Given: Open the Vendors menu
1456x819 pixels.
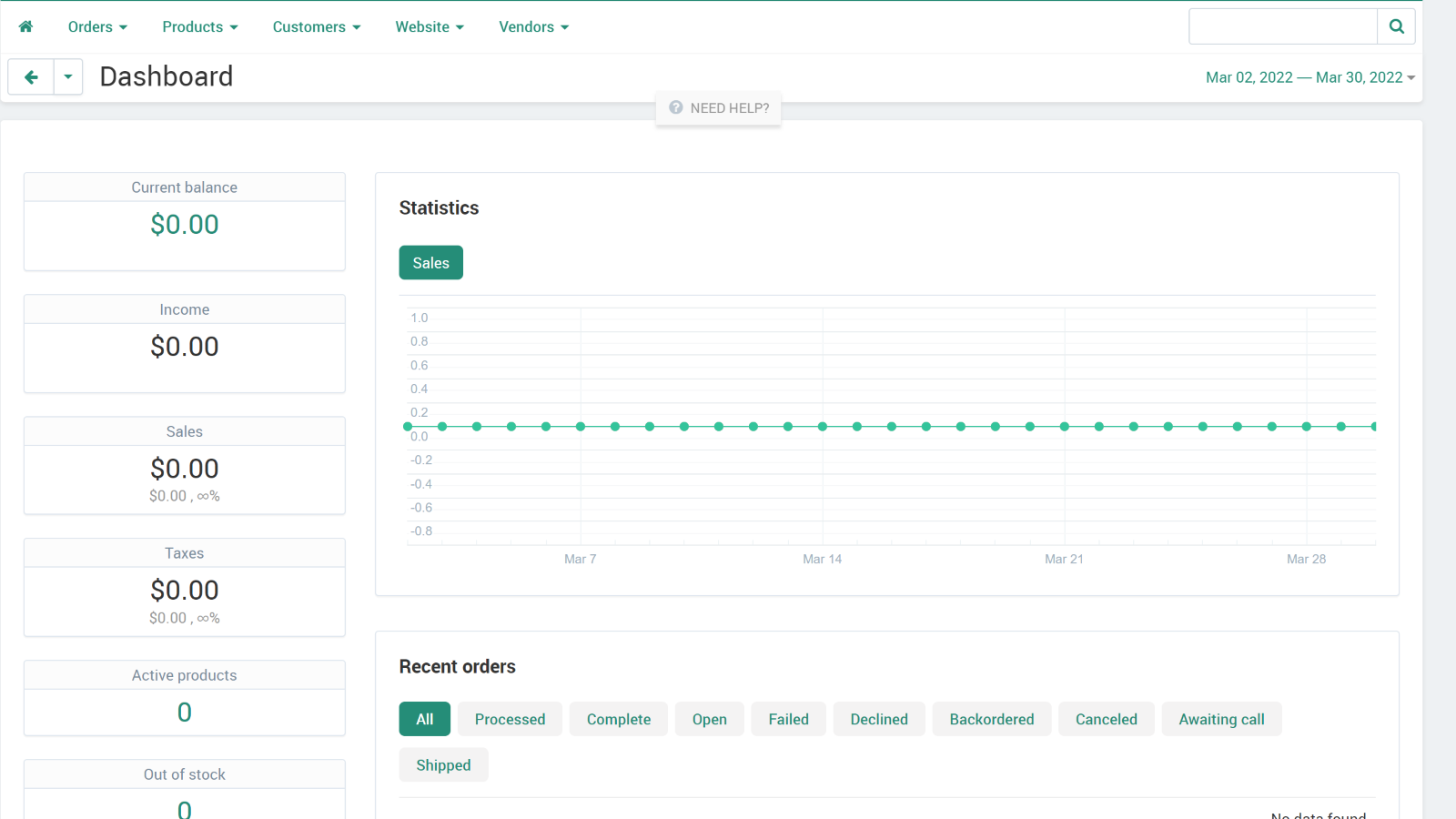Looking at the screenshot, I should [533, 26].
